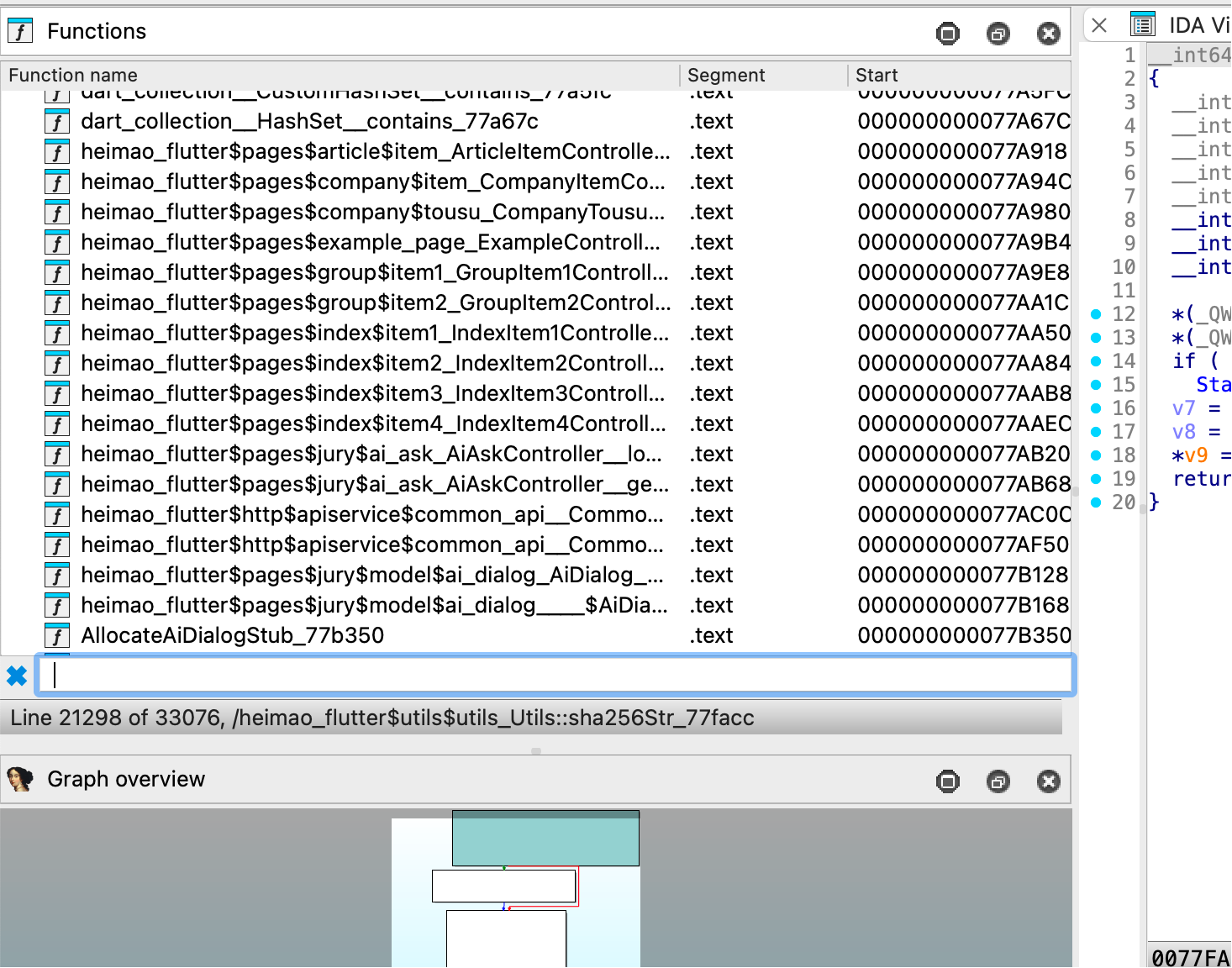
Task: Click the Graph overview restore-window button
Action: pos(998,781)
